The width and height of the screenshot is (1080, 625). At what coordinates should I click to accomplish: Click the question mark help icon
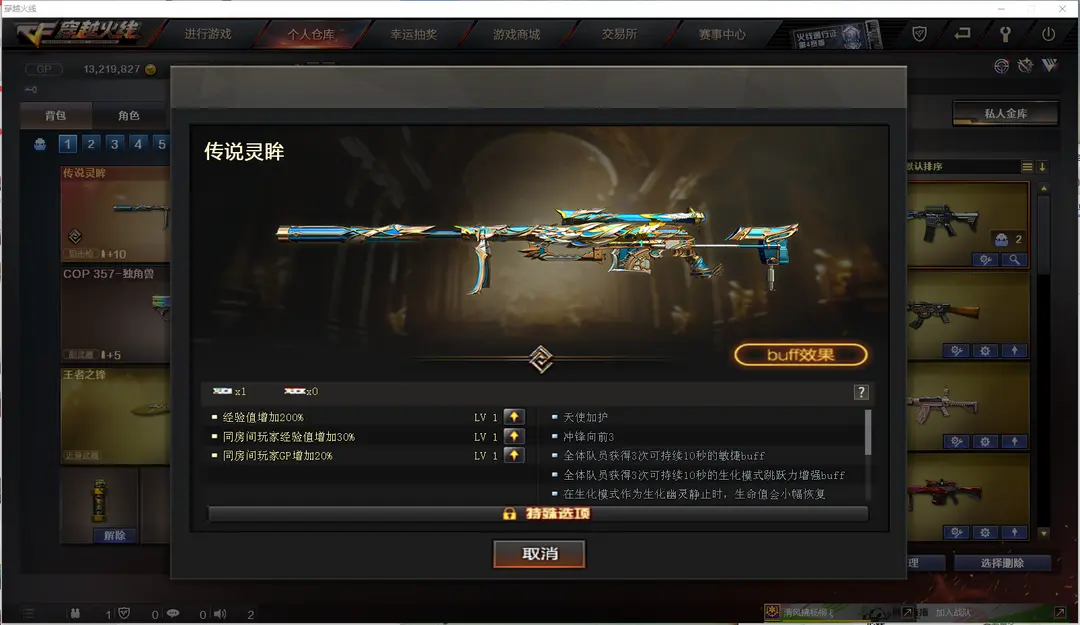[x=861, y=392]
